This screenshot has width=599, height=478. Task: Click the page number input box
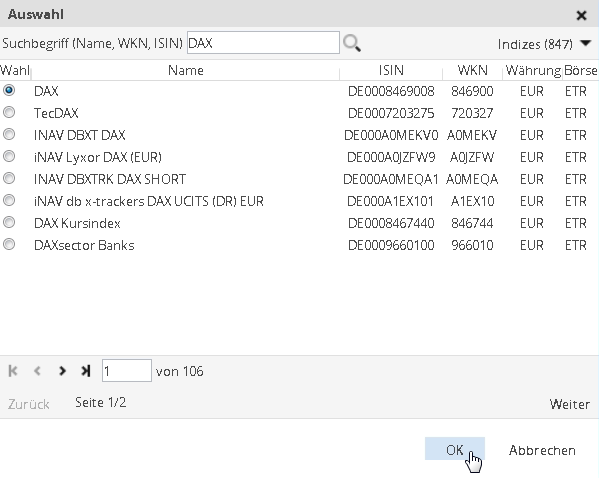[127, 371]
